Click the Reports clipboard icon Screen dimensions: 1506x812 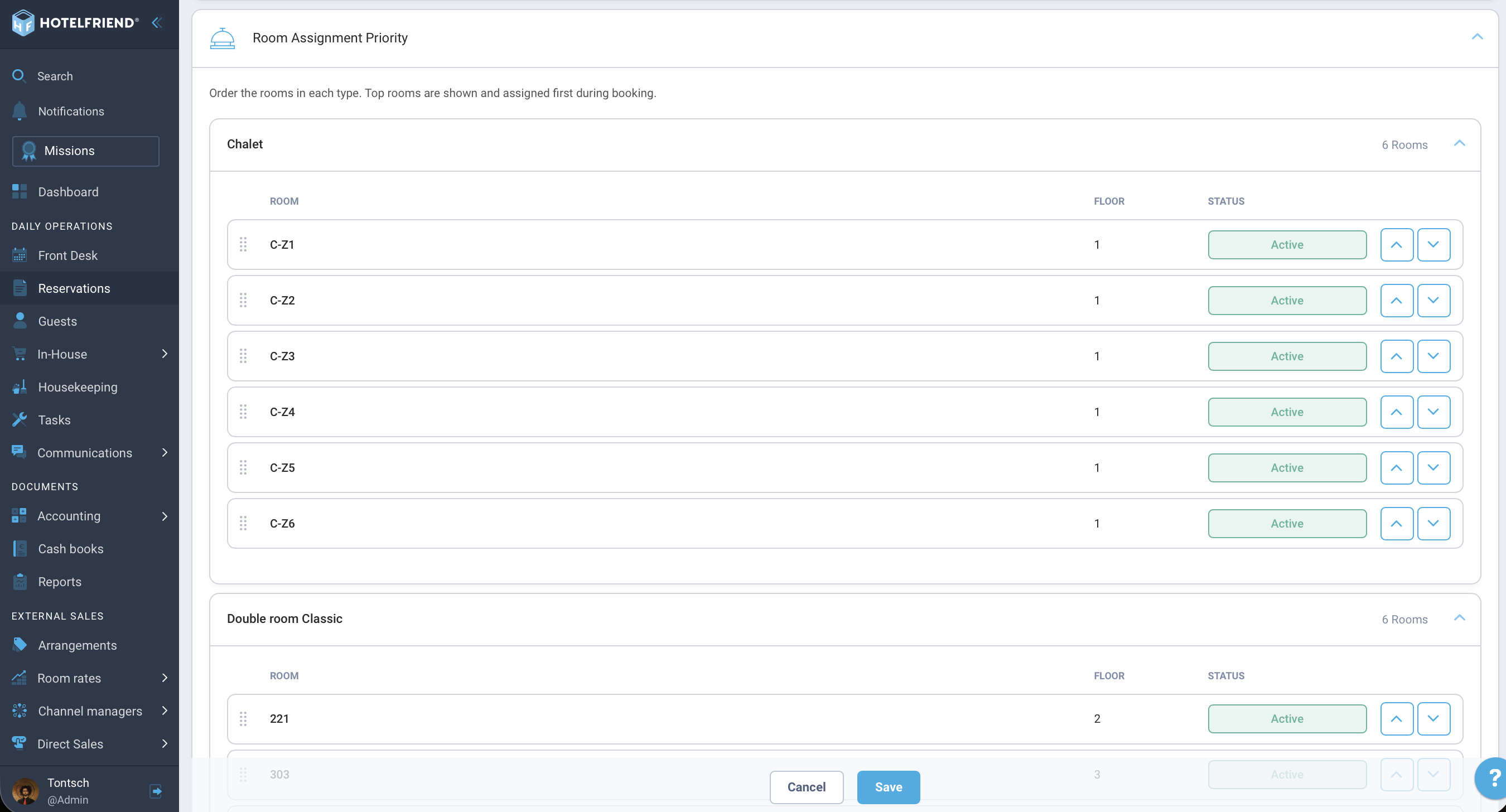(x=20, y=582)
